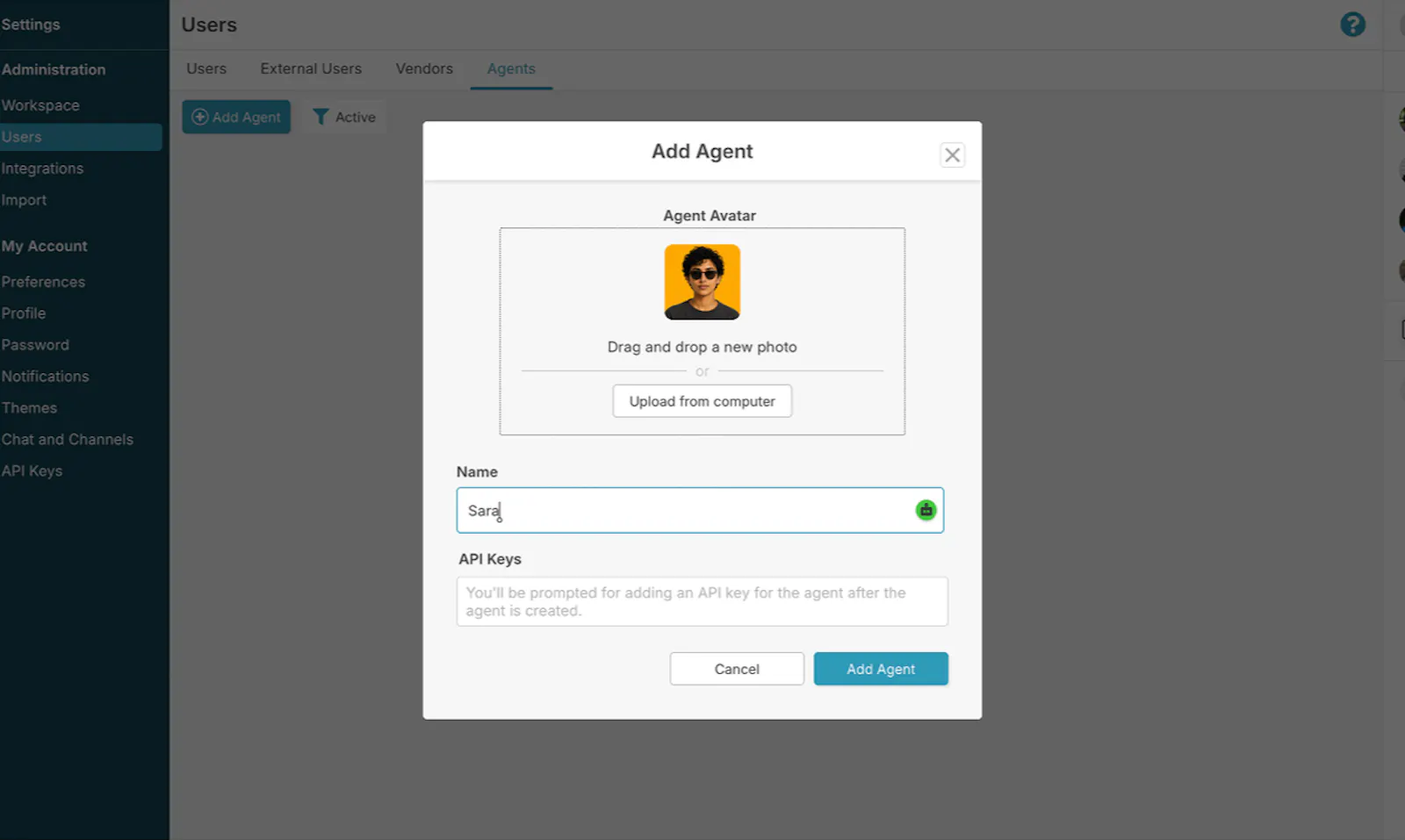Open API Keys in the sidebar
The width and height of the screenshot is (1405, 840).
32,471
